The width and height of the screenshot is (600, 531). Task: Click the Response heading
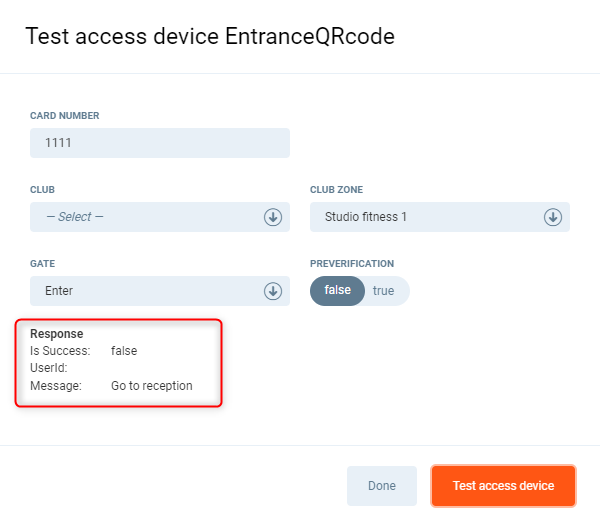(x=57, y=333)
